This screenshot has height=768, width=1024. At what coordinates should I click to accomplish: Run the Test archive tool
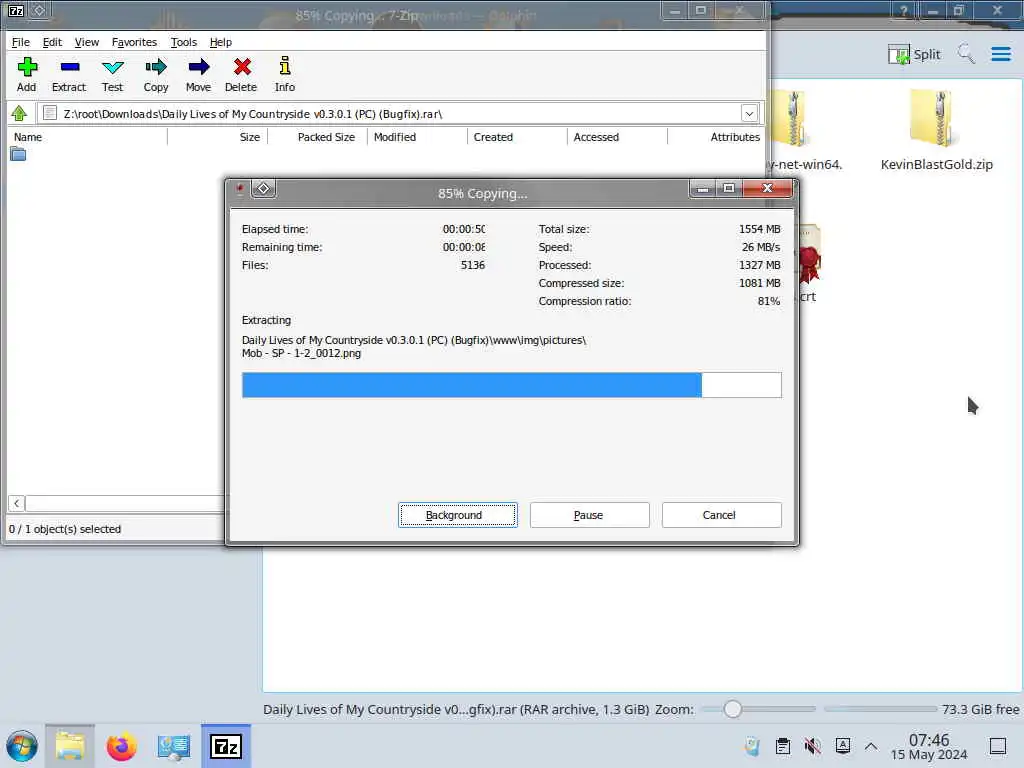112,74
